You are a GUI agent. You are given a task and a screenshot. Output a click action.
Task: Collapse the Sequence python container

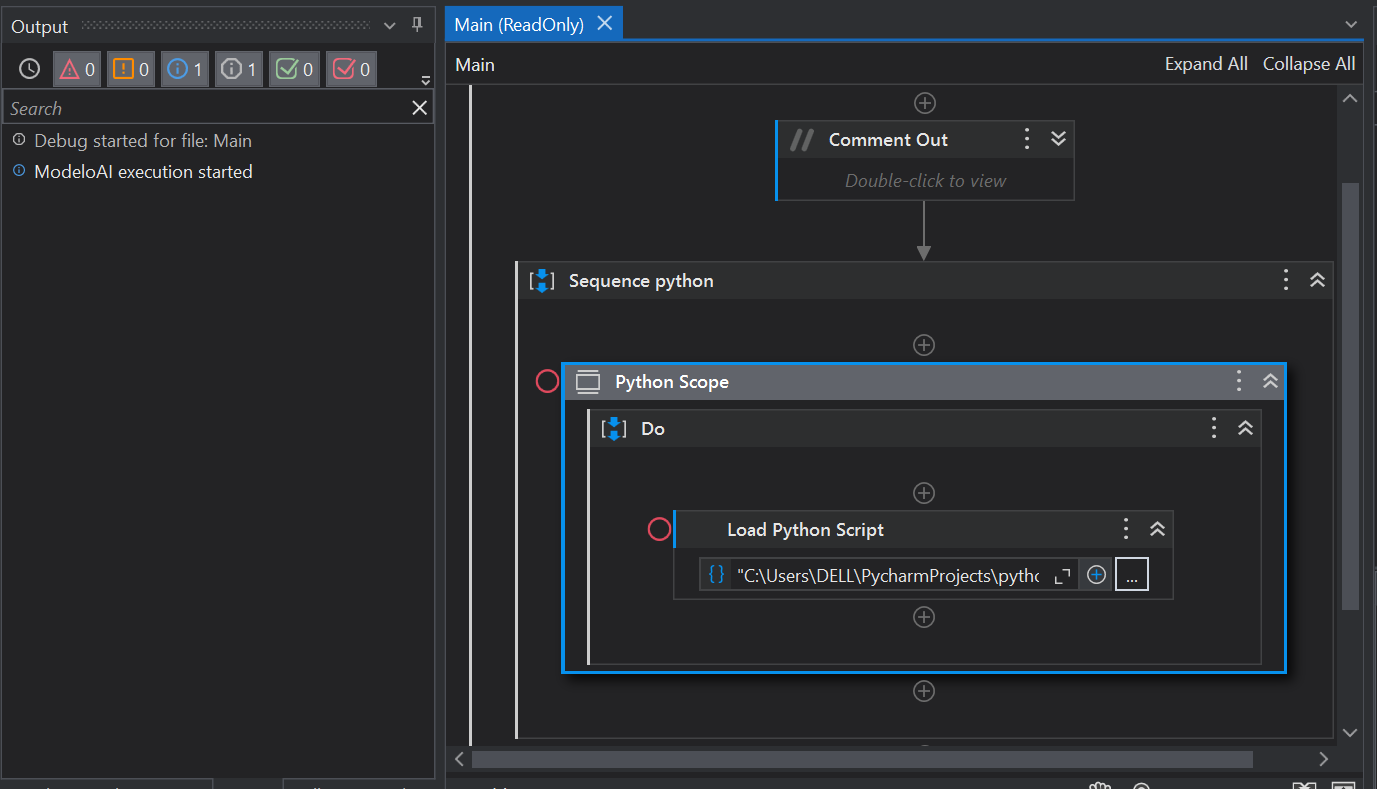point(1317,281)
